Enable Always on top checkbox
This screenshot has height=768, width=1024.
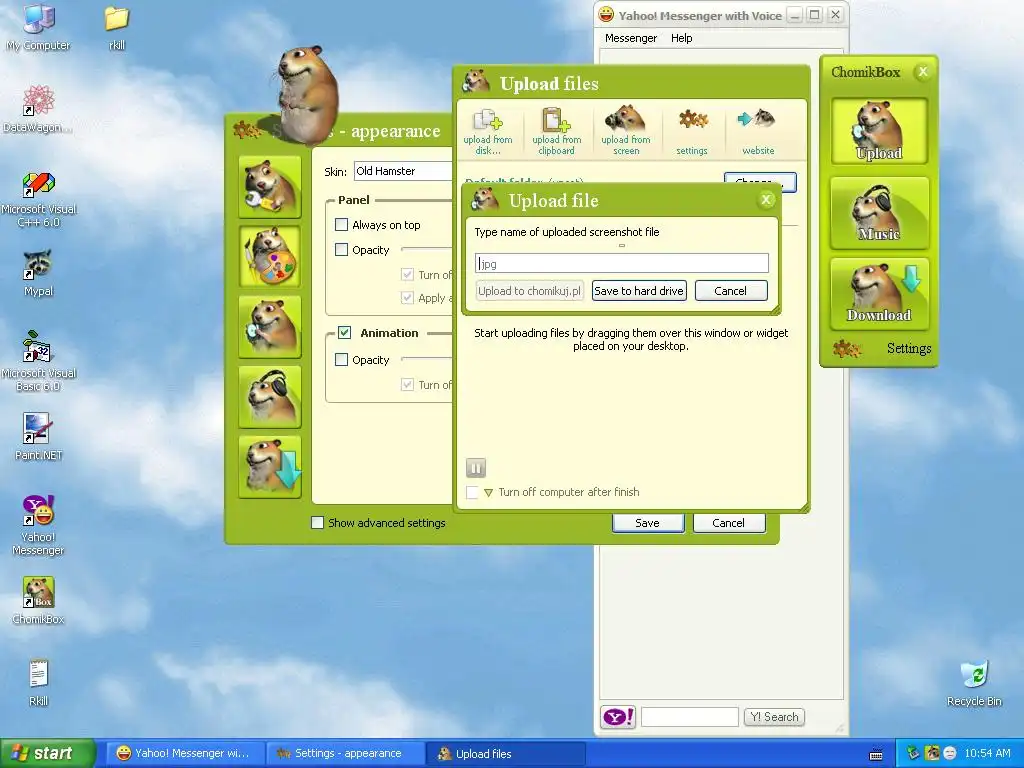click(x=342, y=225)
